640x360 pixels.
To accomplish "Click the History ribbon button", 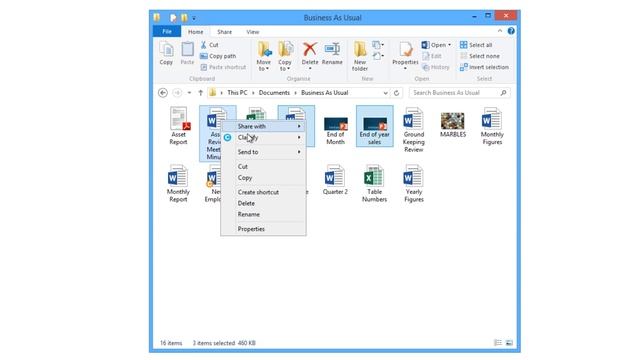I will click(436, 67).
